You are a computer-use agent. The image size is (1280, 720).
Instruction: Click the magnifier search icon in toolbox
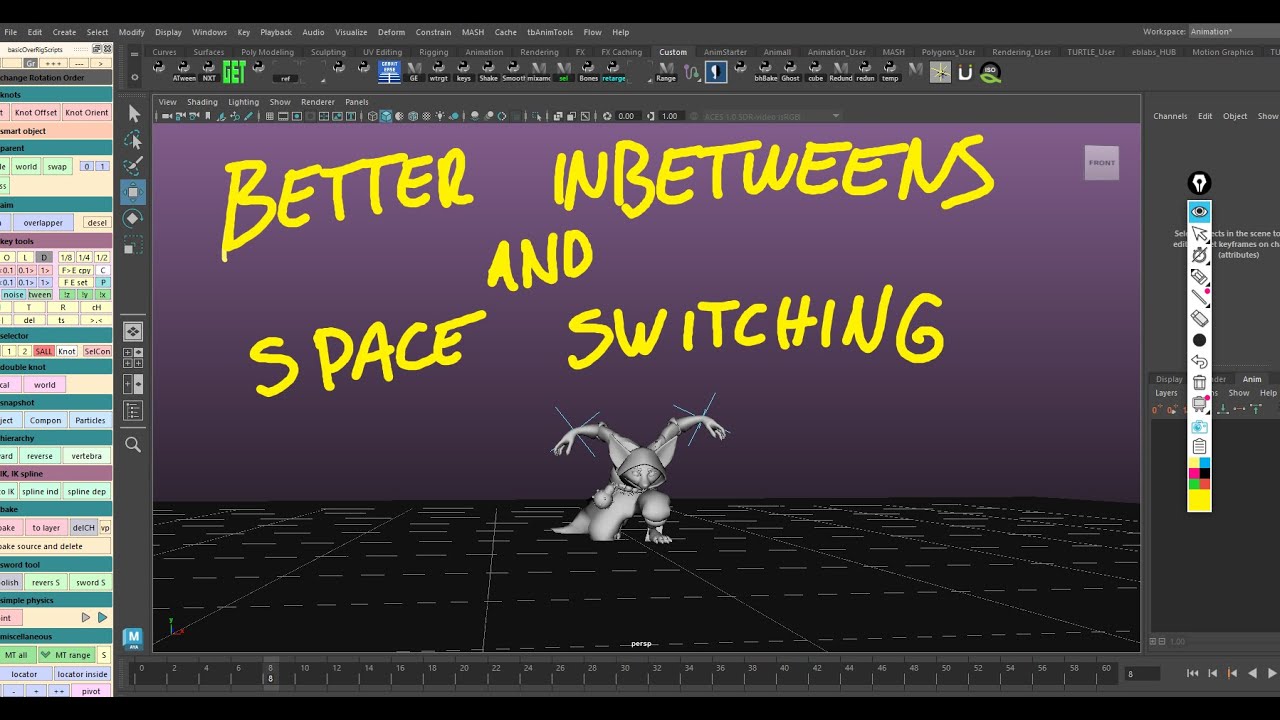[x=133, y=444]
